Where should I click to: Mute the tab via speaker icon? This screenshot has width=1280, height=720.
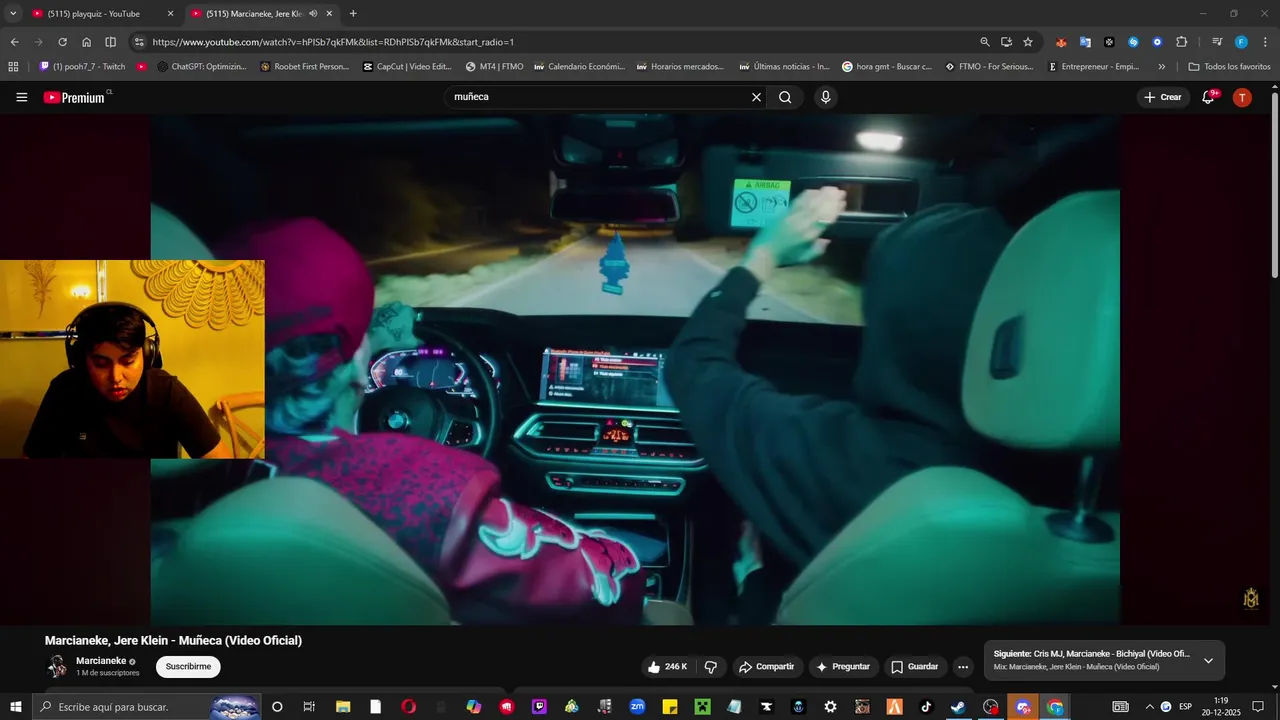coord(313,14)
